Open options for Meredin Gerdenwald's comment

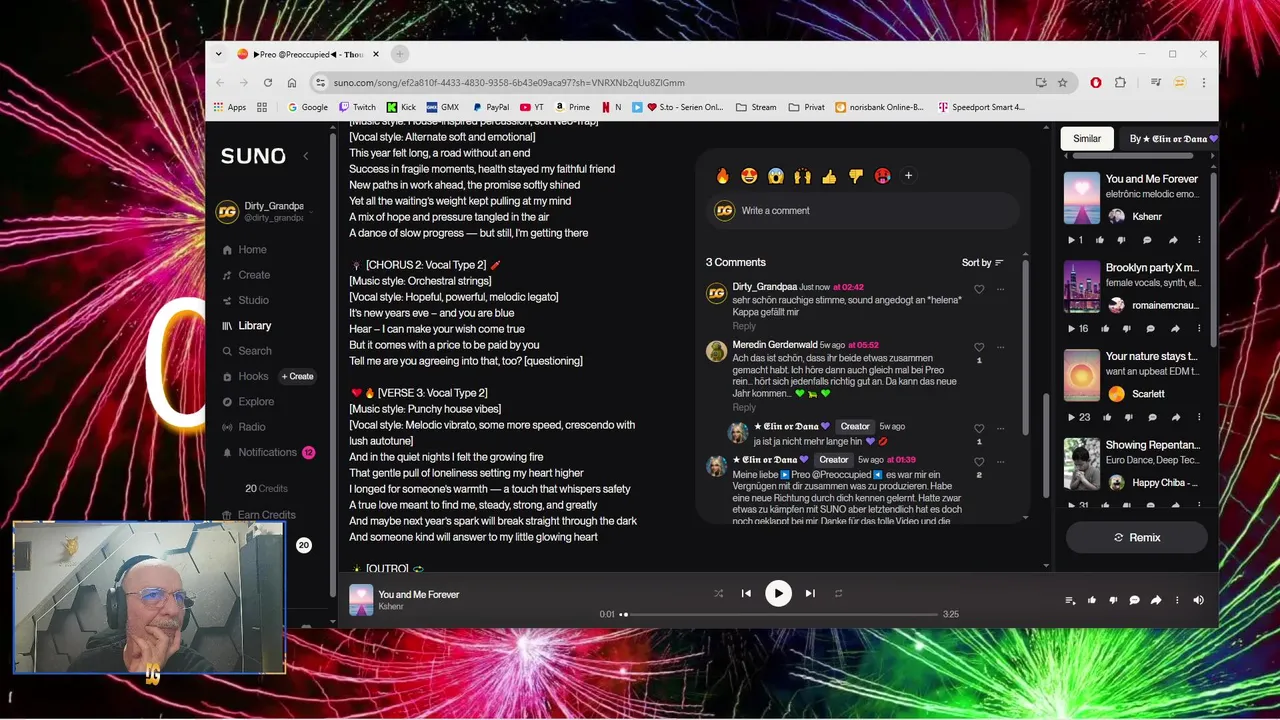(x=1000, y=348)
